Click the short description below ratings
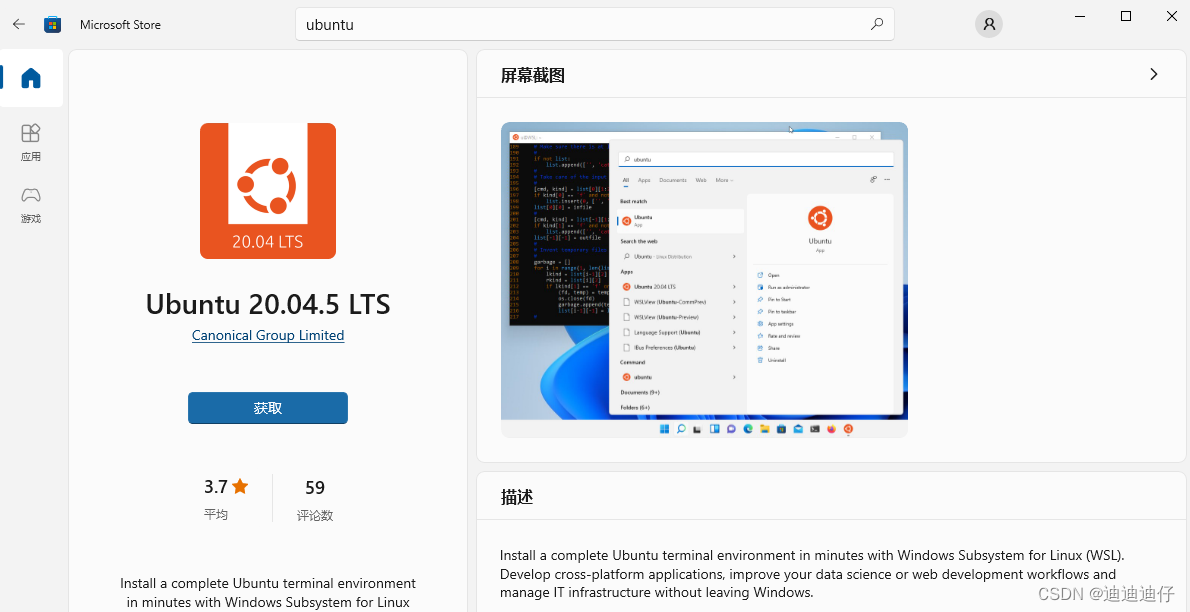The image size is (1190, 612). 268,593
